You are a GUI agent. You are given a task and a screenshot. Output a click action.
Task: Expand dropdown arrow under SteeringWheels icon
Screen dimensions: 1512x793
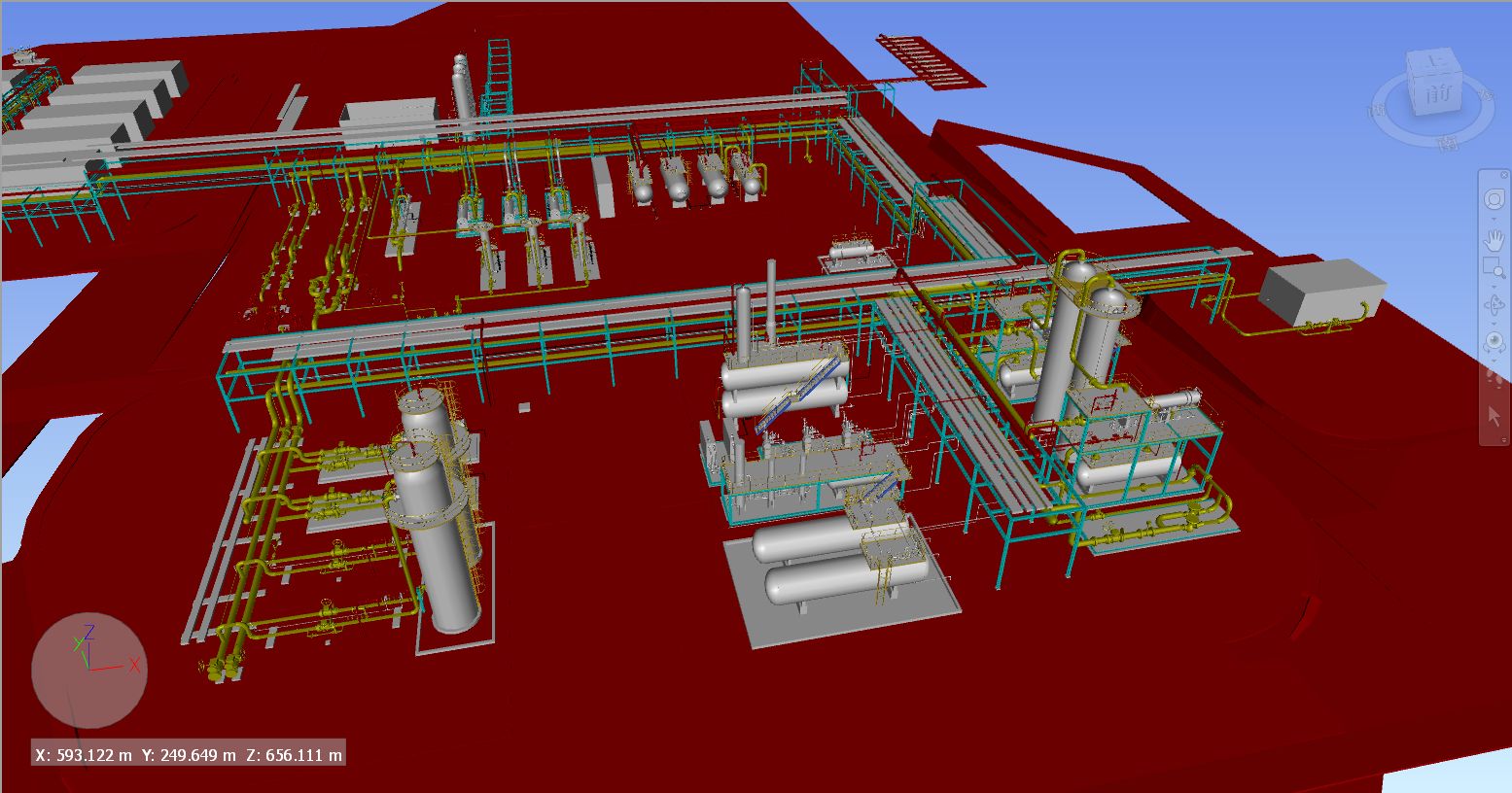[1494, 217]
